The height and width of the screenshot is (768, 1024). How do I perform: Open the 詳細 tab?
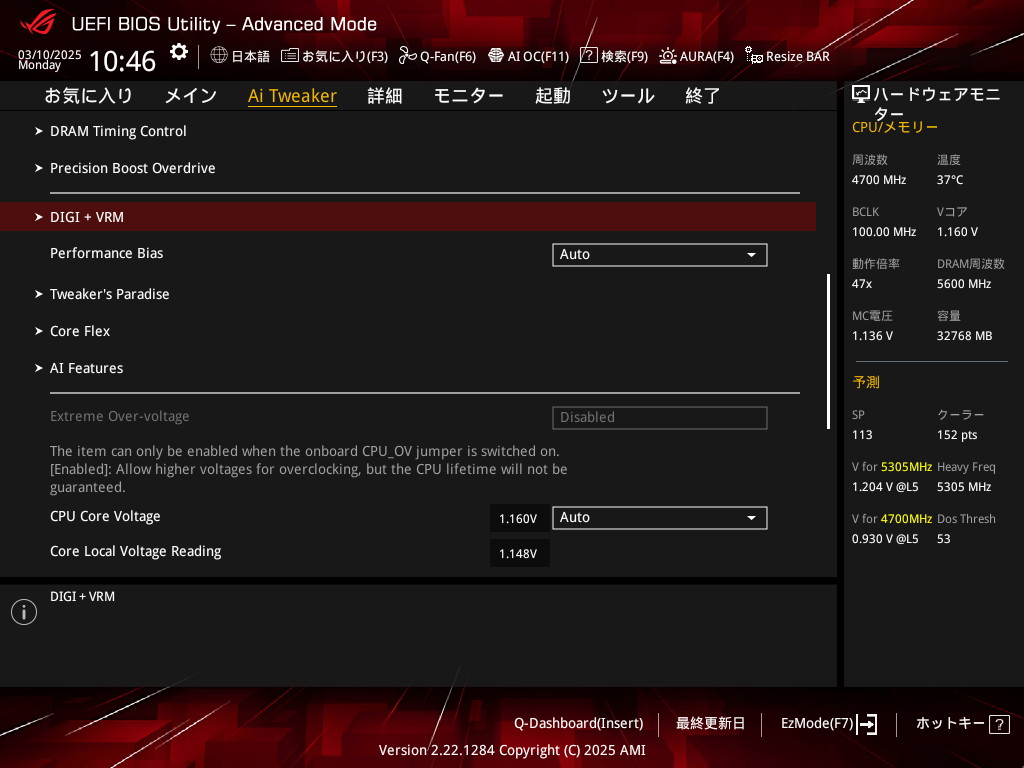point(385,96)
